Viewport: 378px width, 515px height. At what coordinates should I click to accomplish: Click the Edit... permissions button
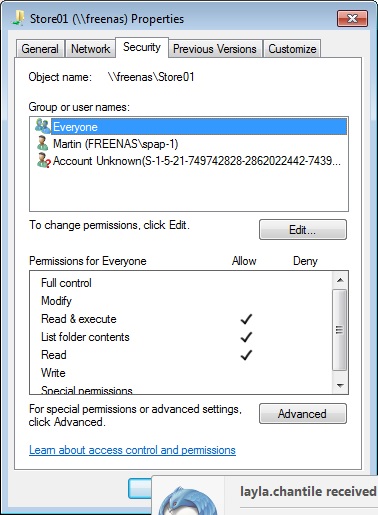point(303,230)
